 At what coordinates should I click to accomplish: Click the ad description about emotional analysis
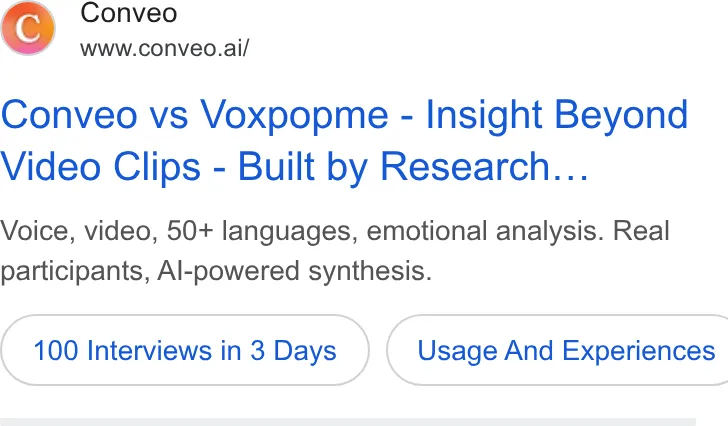[335, 251]
